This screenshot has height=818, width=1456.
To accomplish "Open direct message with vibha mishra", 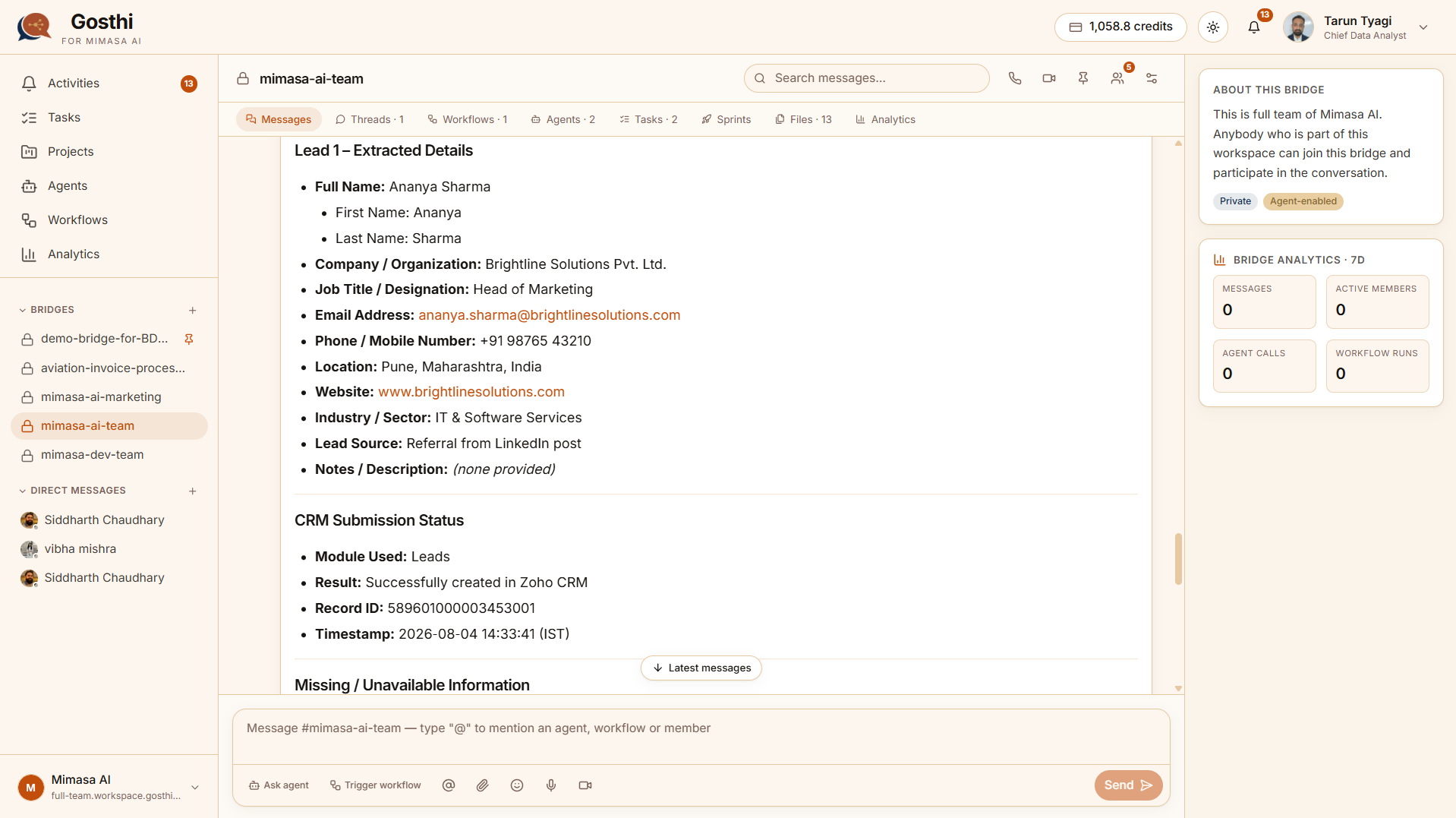I will pyautogui.click(x=109, y=549).
